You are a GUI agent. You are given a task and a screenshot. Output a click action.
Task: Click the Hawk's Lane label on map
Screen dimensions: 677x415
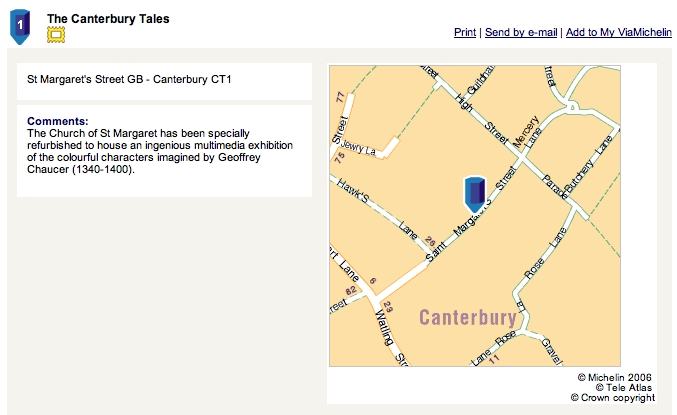(x=377, y=209)
